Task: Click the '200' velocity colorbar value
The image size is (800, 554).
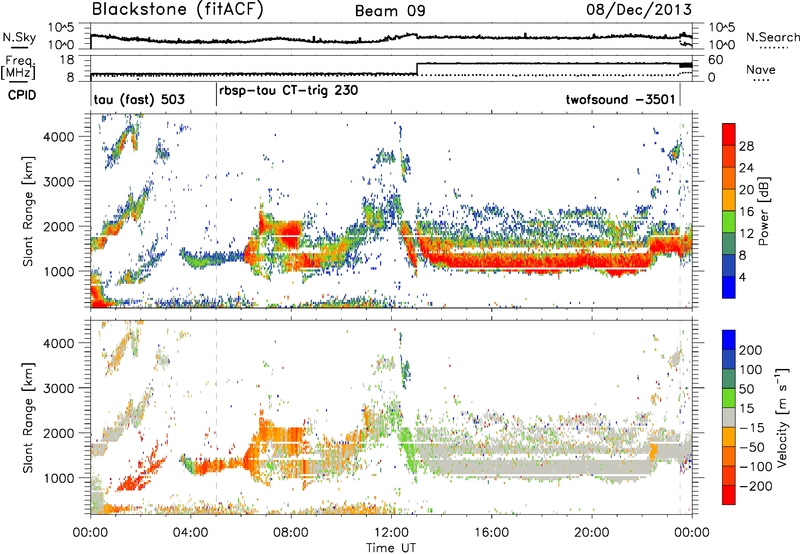Action: [x=751, y=350]
